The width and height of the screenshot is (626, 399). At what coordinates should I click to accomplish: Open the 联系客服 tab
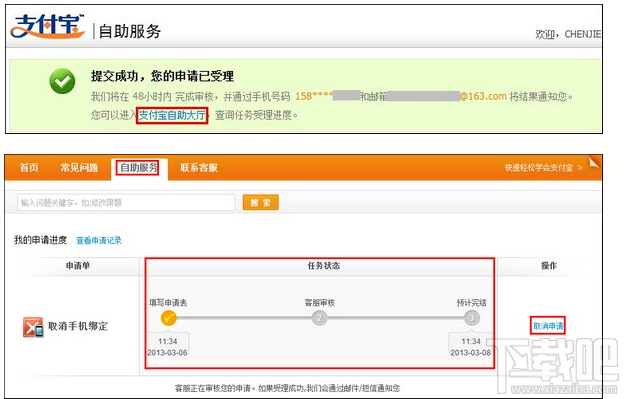(199, 168)
